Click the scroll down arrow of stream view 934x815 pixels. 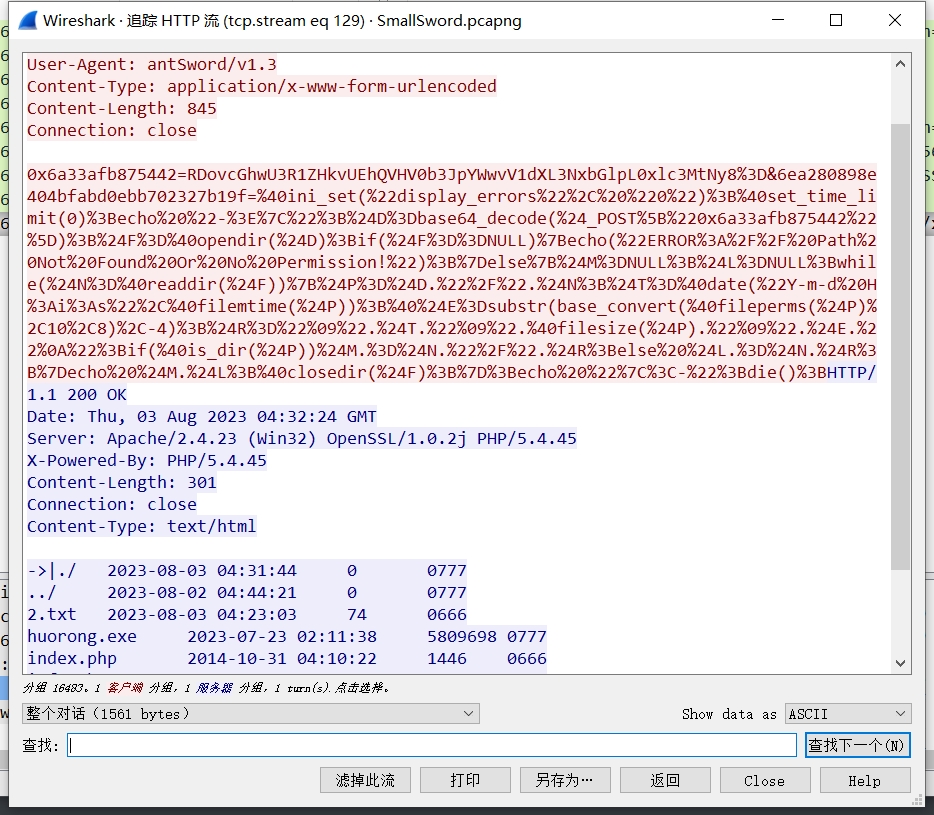point(901,663)
